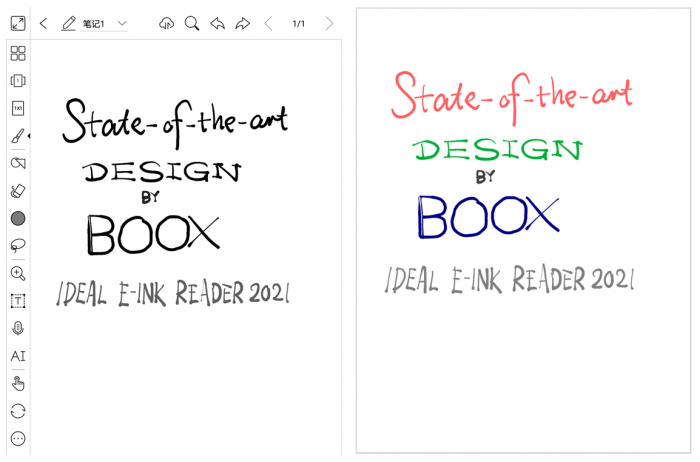Open the more options menu
Viewport: 700px width, 462px height.
(18, 438)
